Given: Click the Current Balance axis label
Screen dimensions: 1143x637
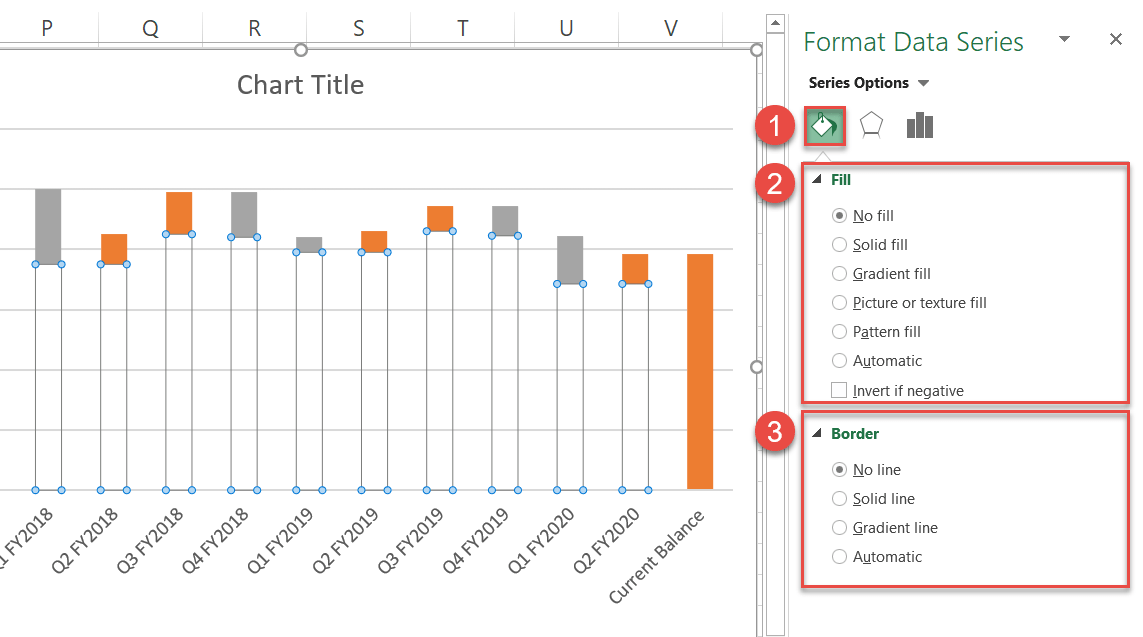Looking at the screenshot, I should pos(658,558).
